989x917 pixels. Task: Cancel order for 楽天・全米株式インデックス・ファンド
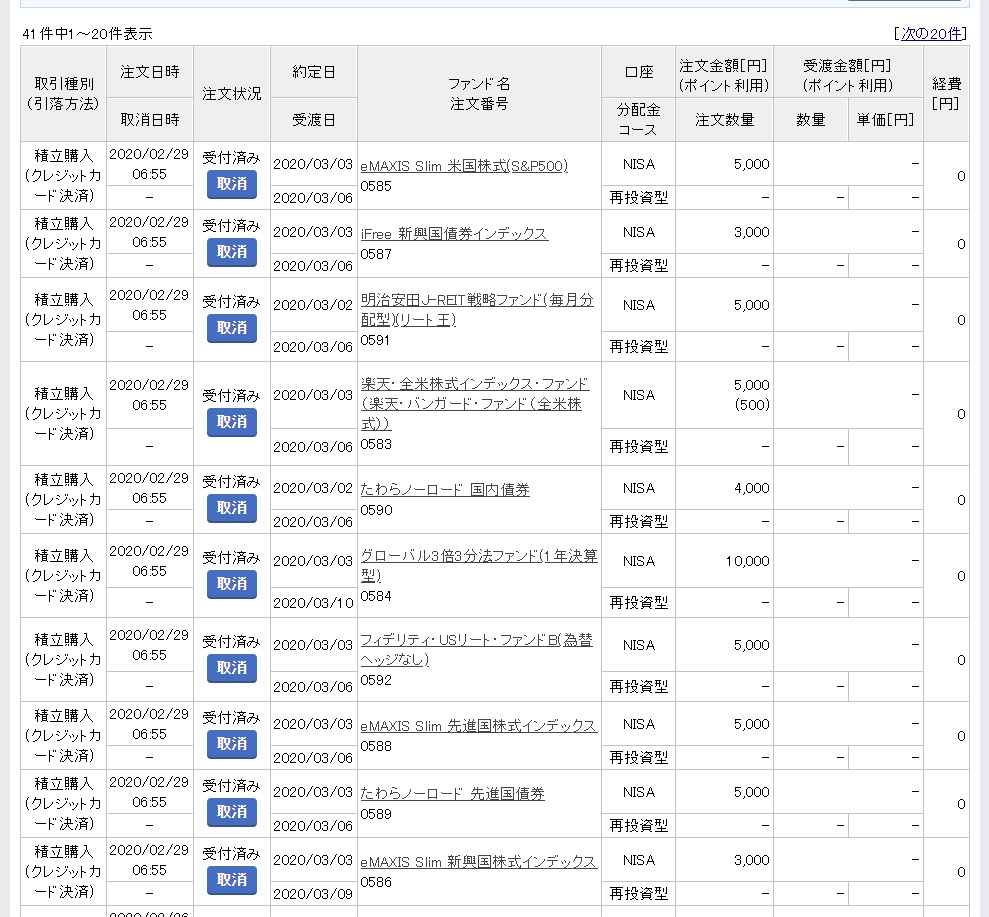(x=231, y=421)
